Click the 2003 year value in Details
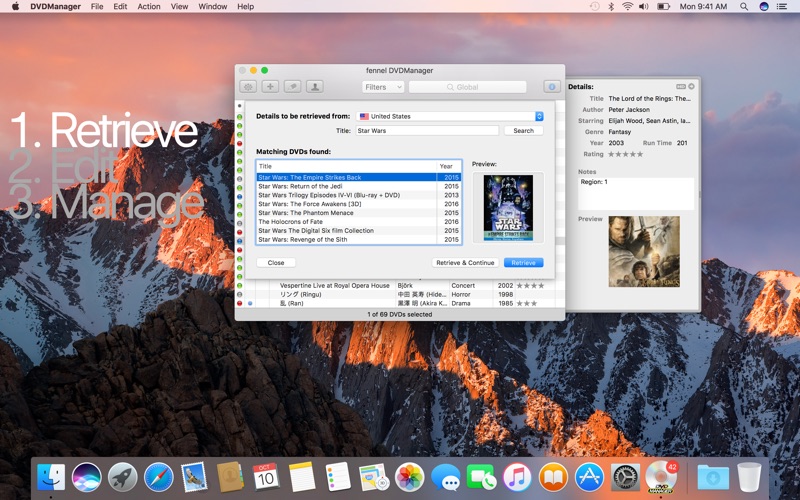The width and height of the screenshot is (800, 500). [616, 143]
